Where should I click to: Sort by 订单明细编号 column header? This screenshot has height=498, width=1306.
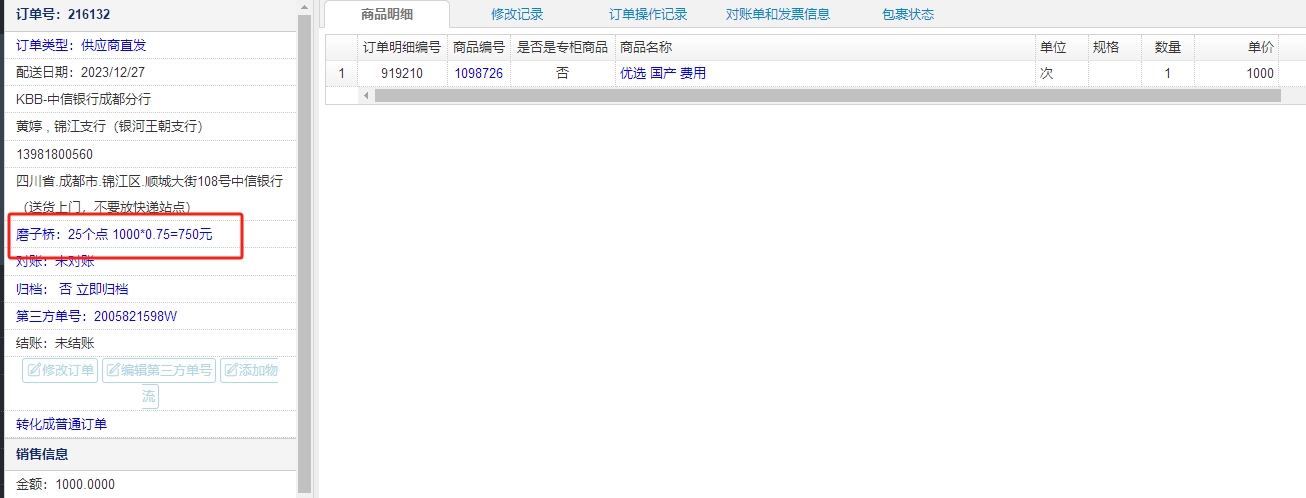(x=402, y=47)
